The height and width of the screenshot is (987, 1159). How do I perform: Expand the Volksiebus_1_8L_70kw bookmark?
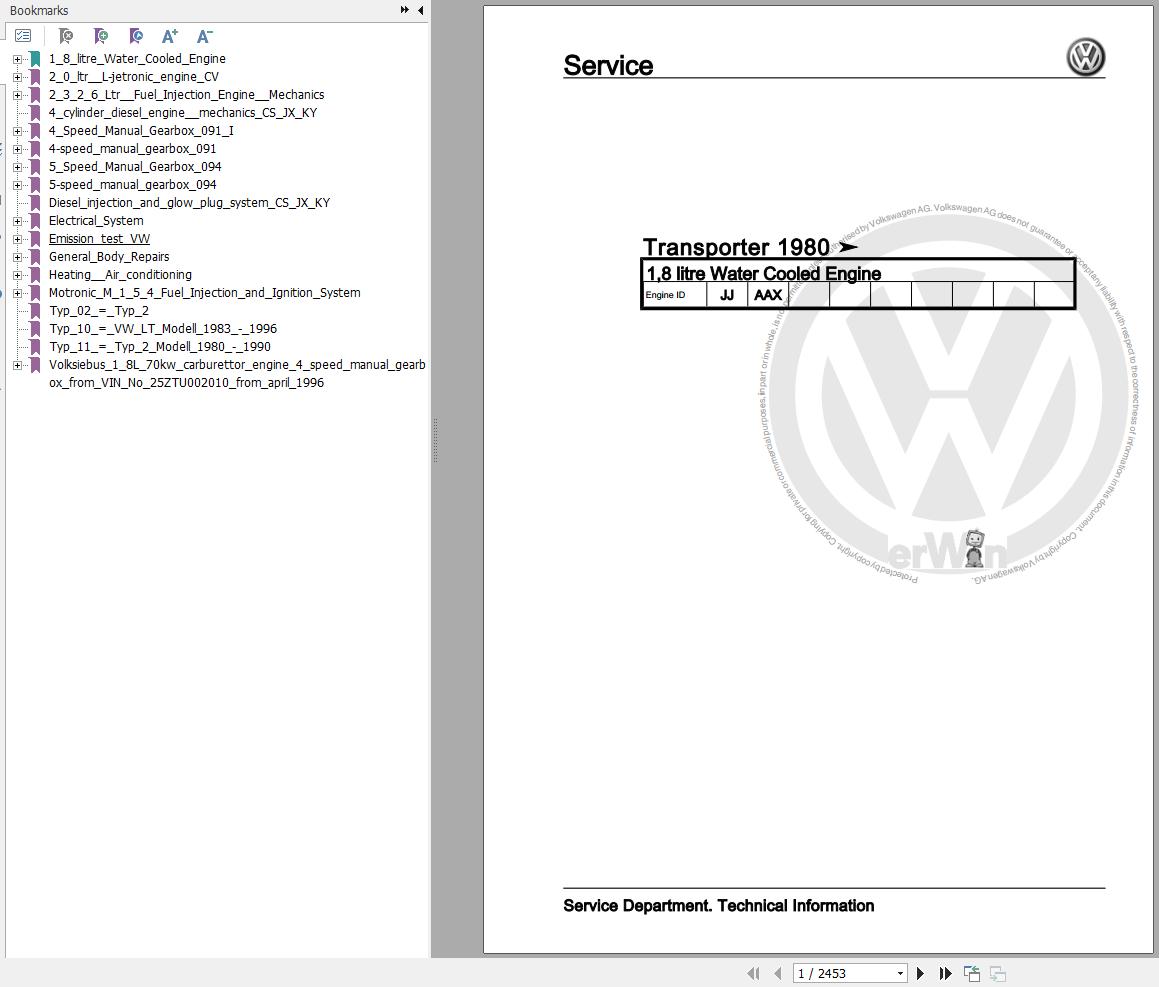pyautogui.click(x=17, y=365)
